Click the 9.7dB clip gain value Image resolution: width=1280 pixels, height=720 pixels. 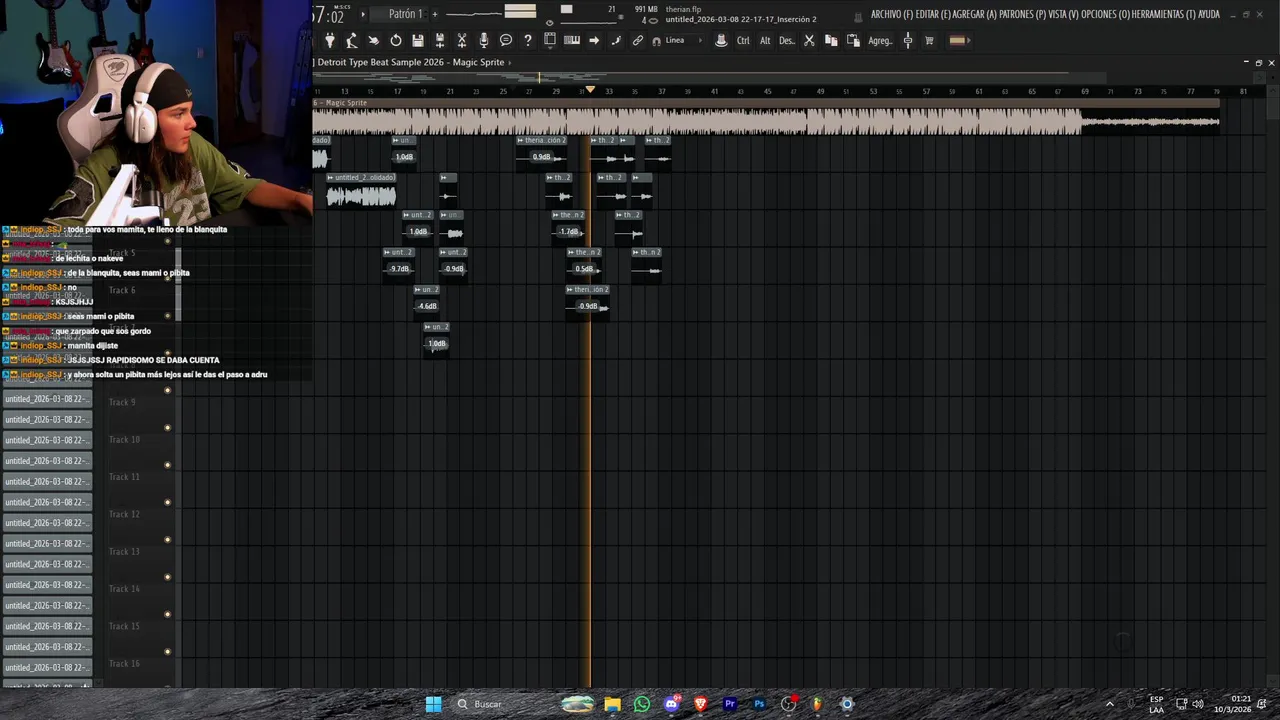pos(399,269)
